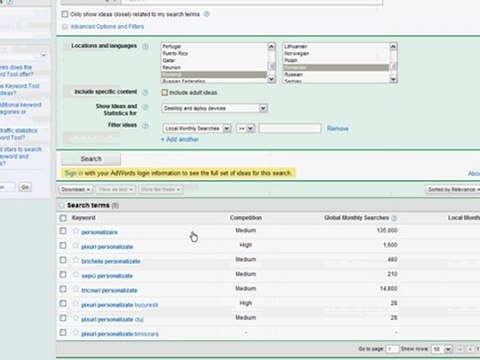Open the Download dropdown
Viewport: 480px width, 360px height.
point(76,189)
